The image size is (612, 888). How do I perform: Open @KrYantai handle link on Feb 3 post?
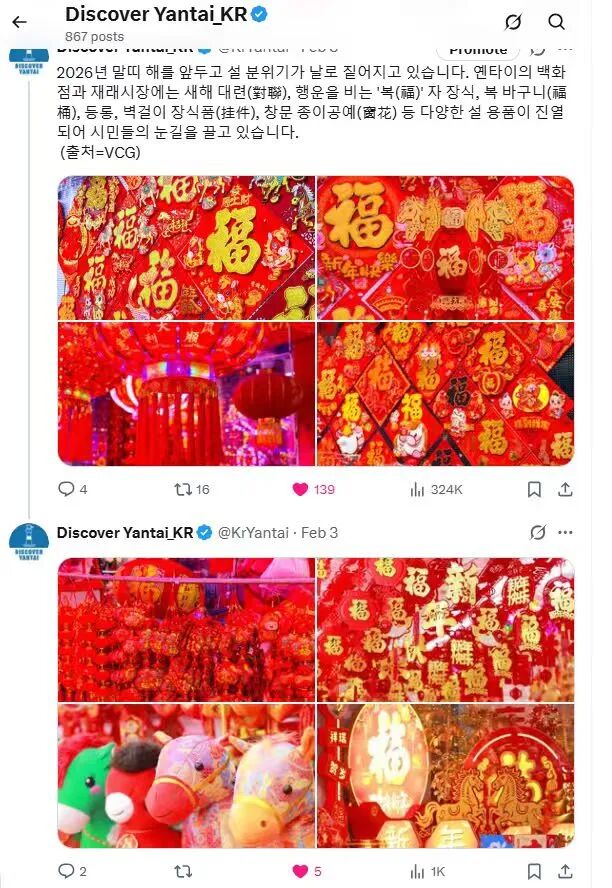(x=253, y=533)
